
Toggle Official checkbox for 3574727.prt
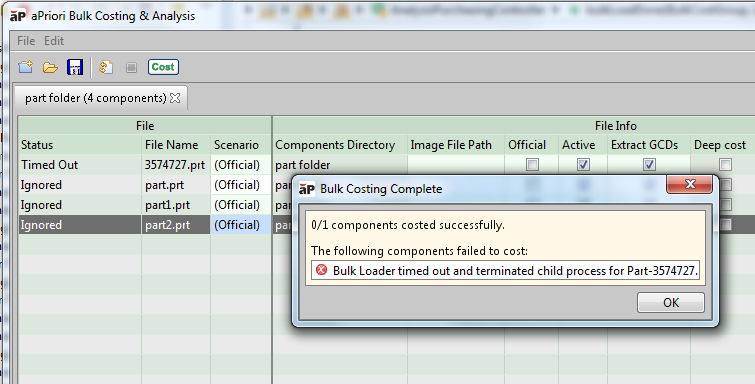click(x=532, y=165)
